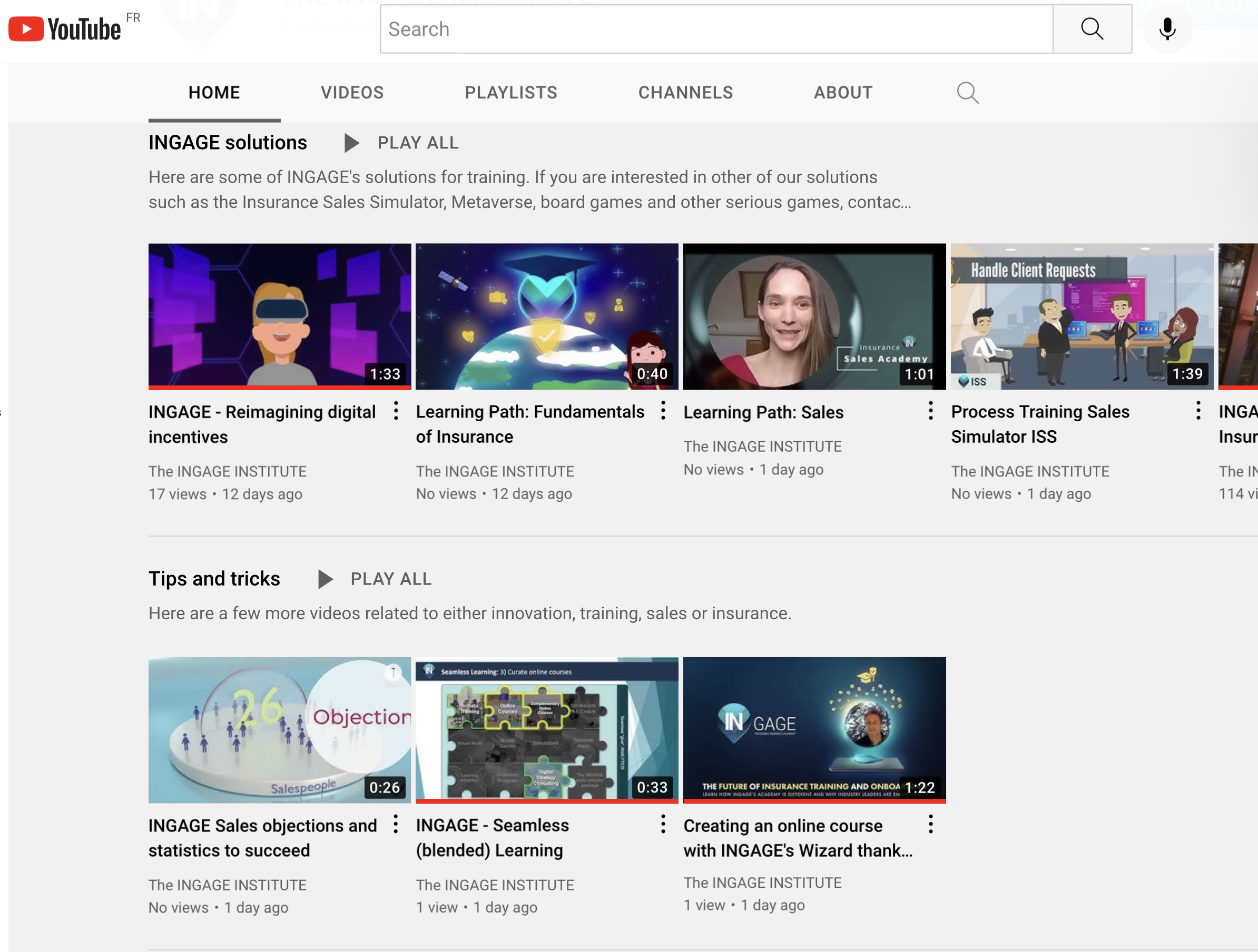Click The INGAGE INSTITUTE channel name
Image resolution: width=1258 pixels, height=952 pixels.
(228, 471)
